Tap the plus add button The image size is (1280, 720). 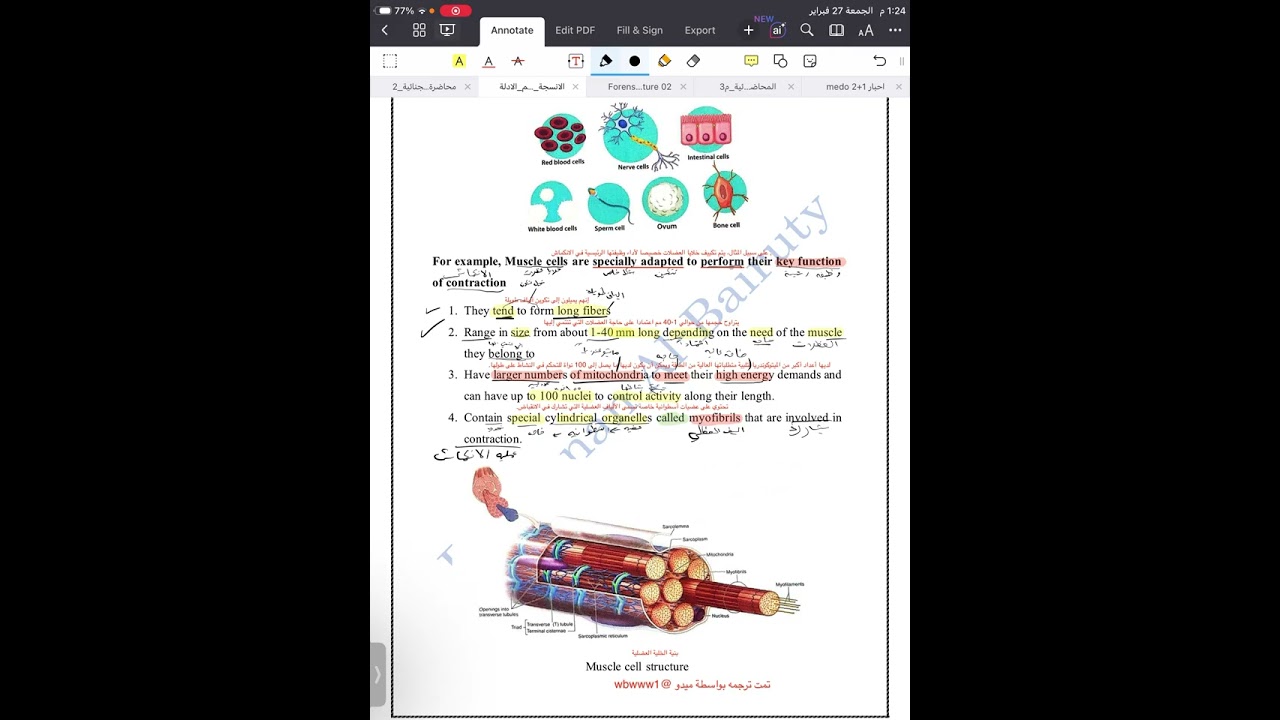click(x=748, y=30)
